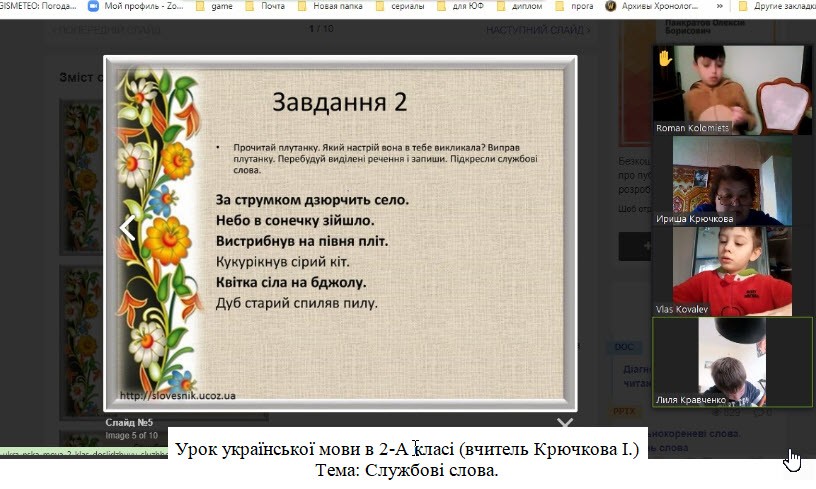
Task: Select Лиля Кравченко video tile
Action: (732, 362)
